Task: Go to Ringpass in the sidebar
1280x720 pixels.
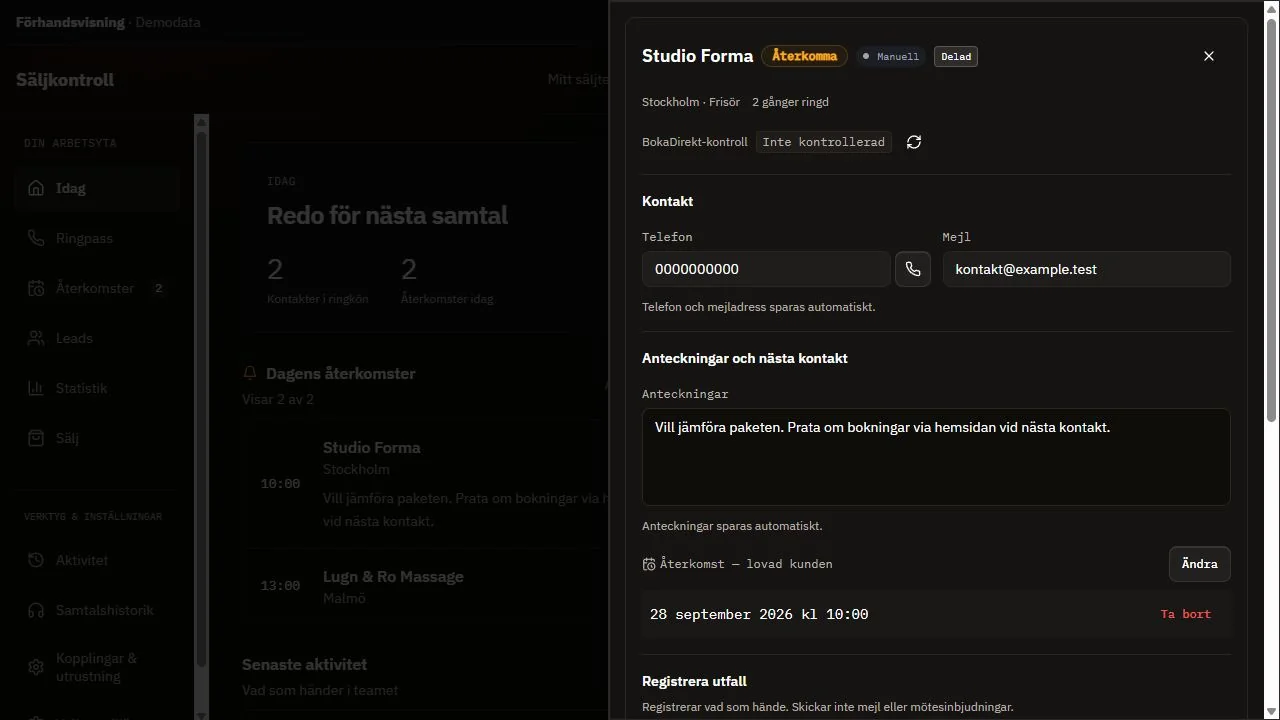Action: click(x=97, y=238)
